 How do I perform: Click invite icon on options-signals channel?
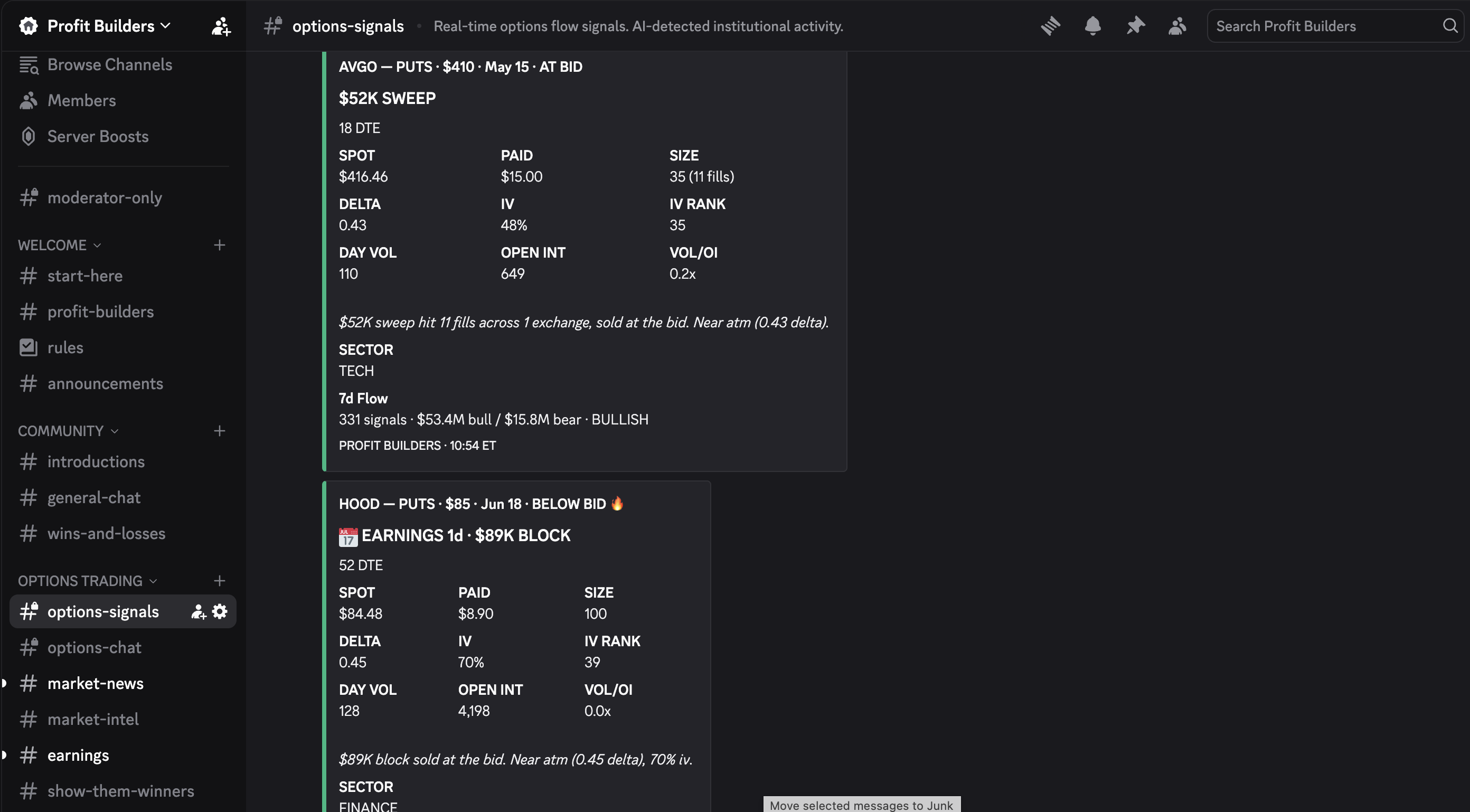point(198,612)
